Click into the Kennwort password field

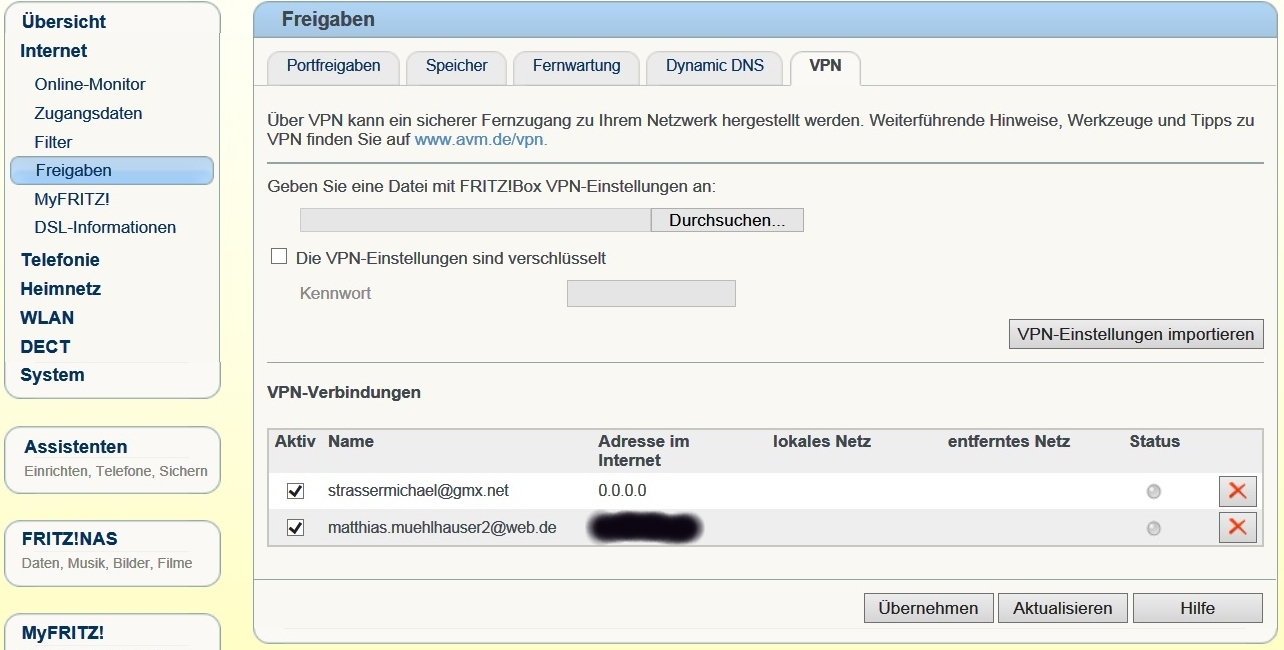tap(650, 294)
